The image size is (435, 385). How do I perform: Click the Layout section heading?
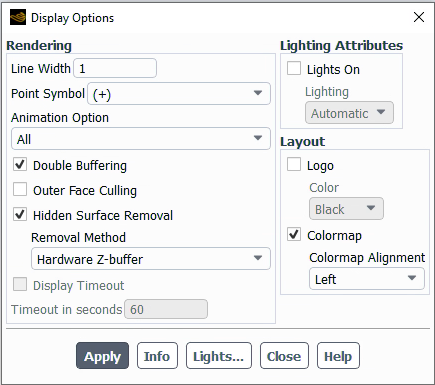[302, 142]
